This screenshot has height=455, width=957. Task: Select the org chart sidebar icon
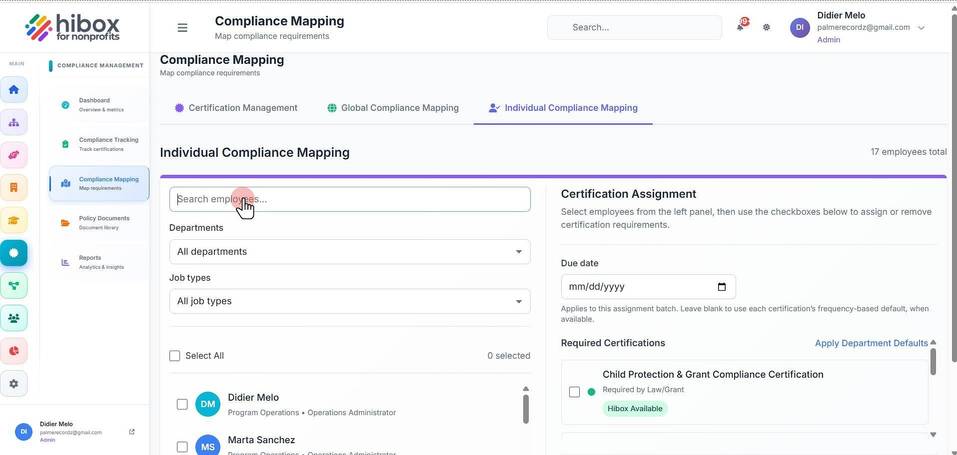[14, 122]
